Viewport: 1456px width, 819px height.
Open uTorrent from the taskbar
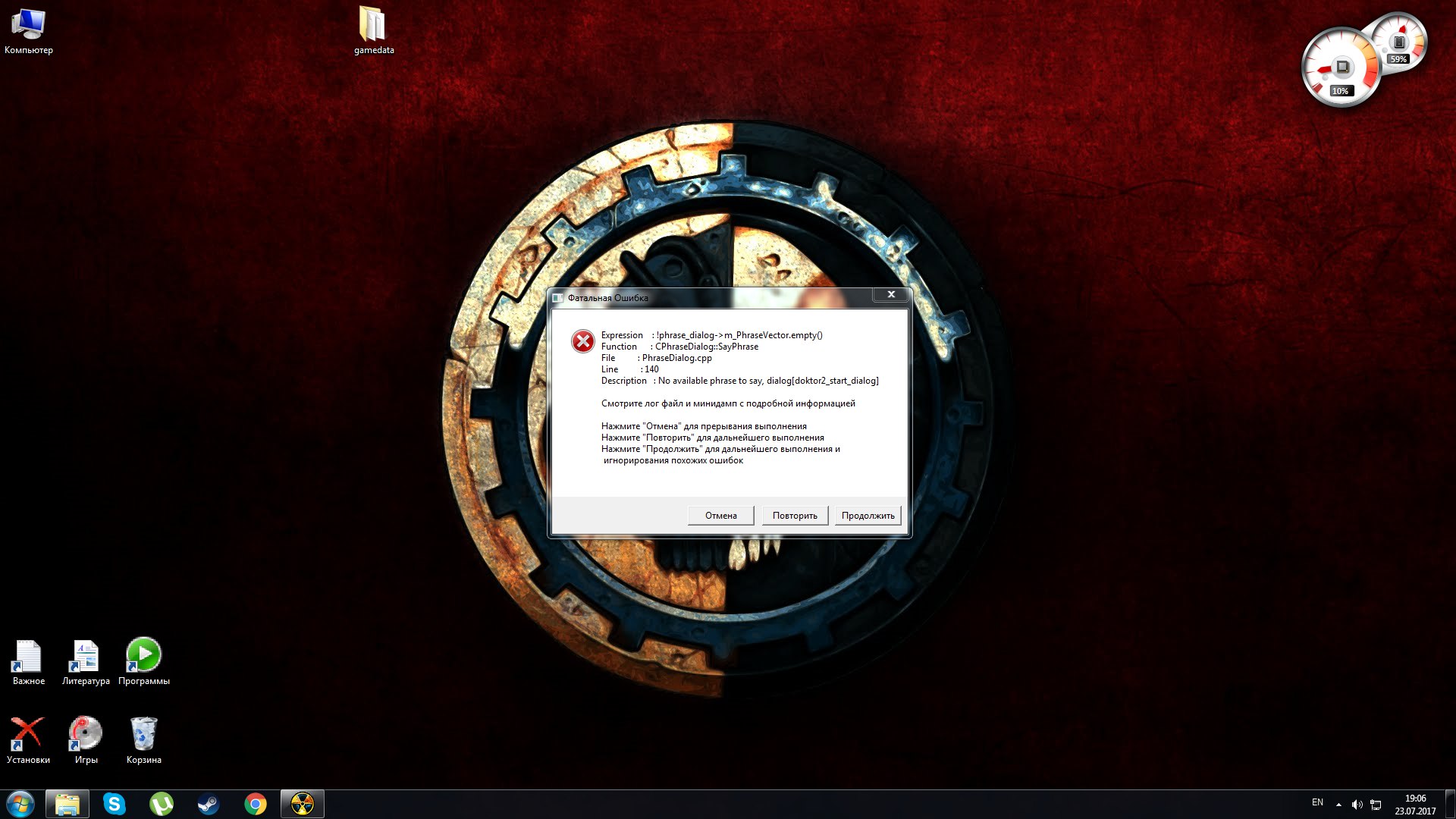tap(162, 804)
